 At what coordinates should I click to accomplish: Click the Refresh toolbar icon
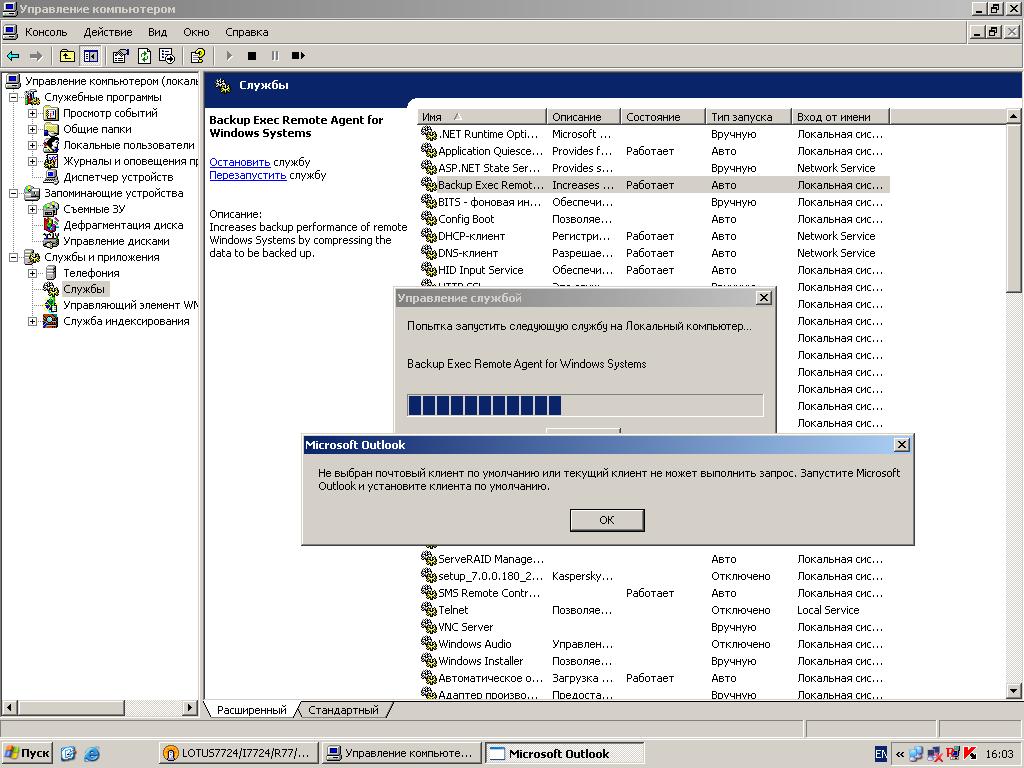click(x=144, y=56)
